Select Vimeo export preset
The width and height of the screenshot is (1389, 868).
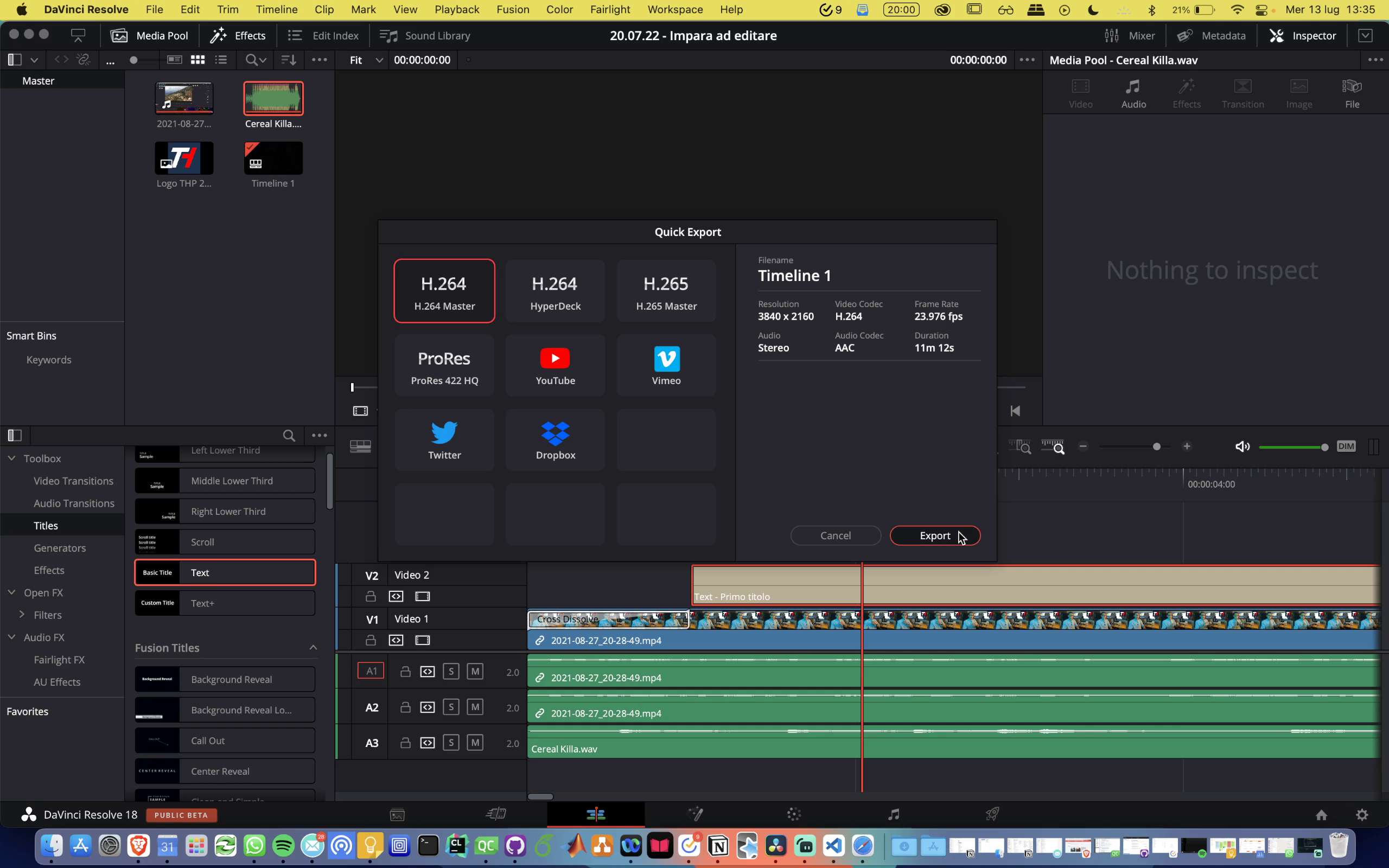[666, 366]
